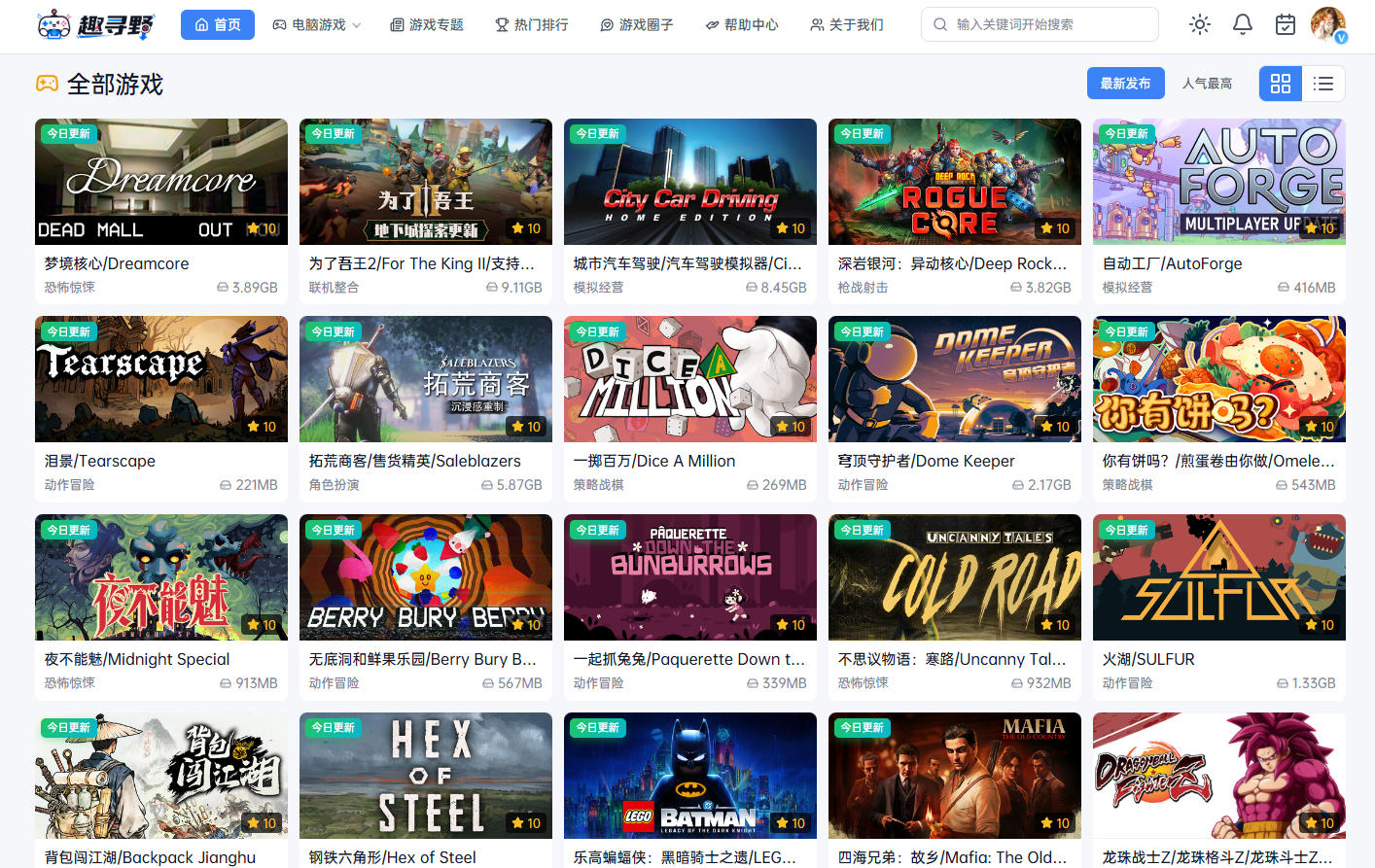This screenshot has height=868, width=1375.
Task: Open 钢铁六角形/Hex of Steel title link
Action: 392,857
